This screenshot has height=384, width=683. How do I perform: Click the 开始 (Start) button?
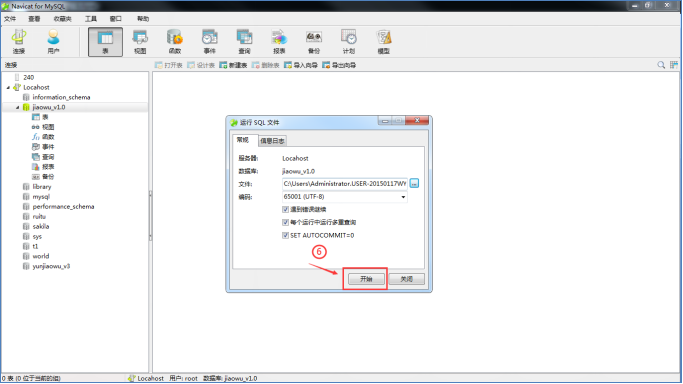coord(366,279)
